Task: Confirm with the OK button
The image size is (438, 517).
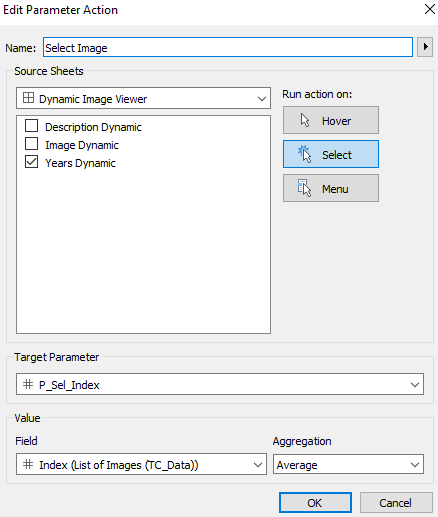Action: pyautogui.click(x=315, y=503)
